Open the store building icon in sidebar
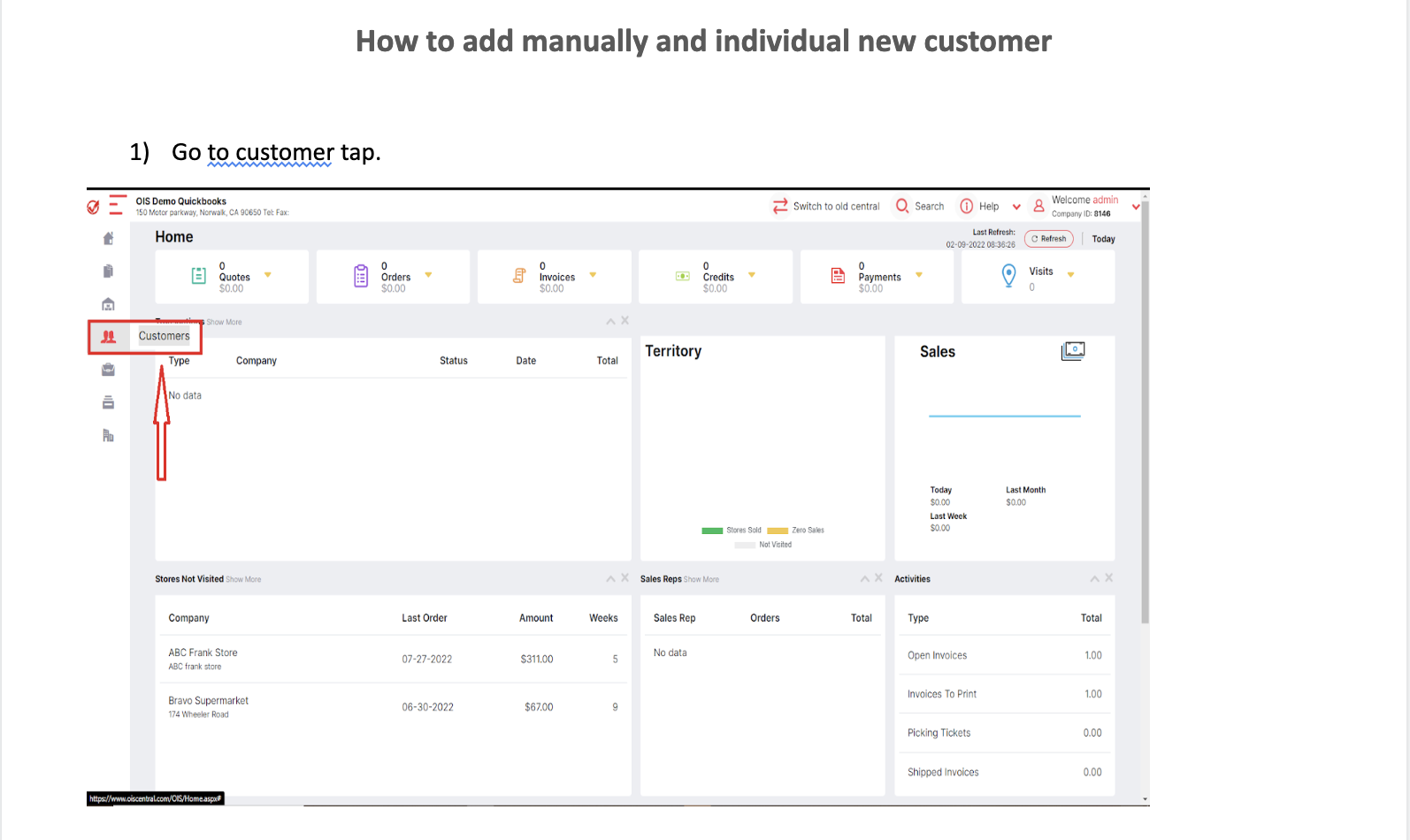The width and height of the screenshot is (1410, 840). (108, 304)
